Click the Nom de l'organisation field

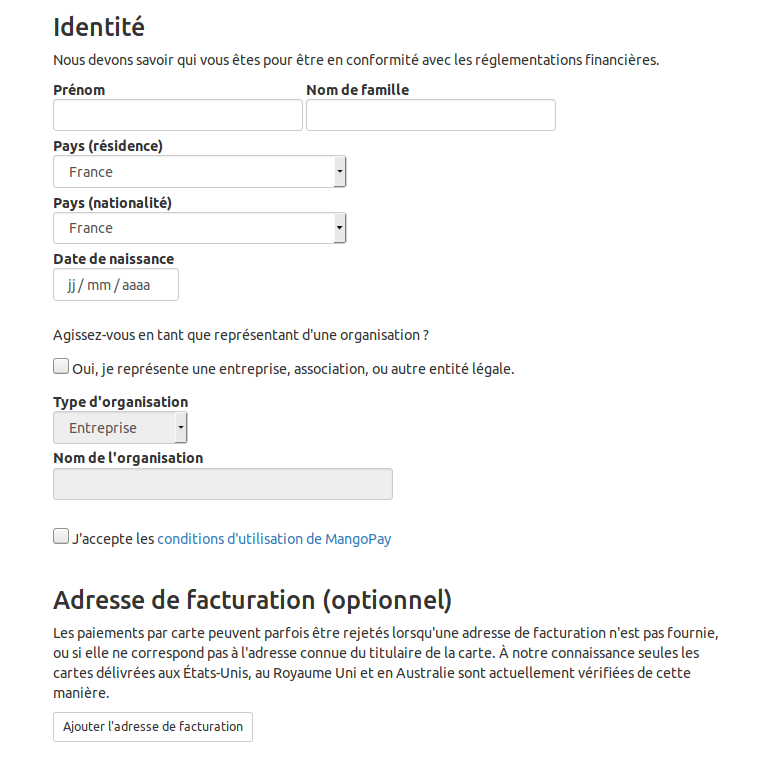tap(222, 484)
